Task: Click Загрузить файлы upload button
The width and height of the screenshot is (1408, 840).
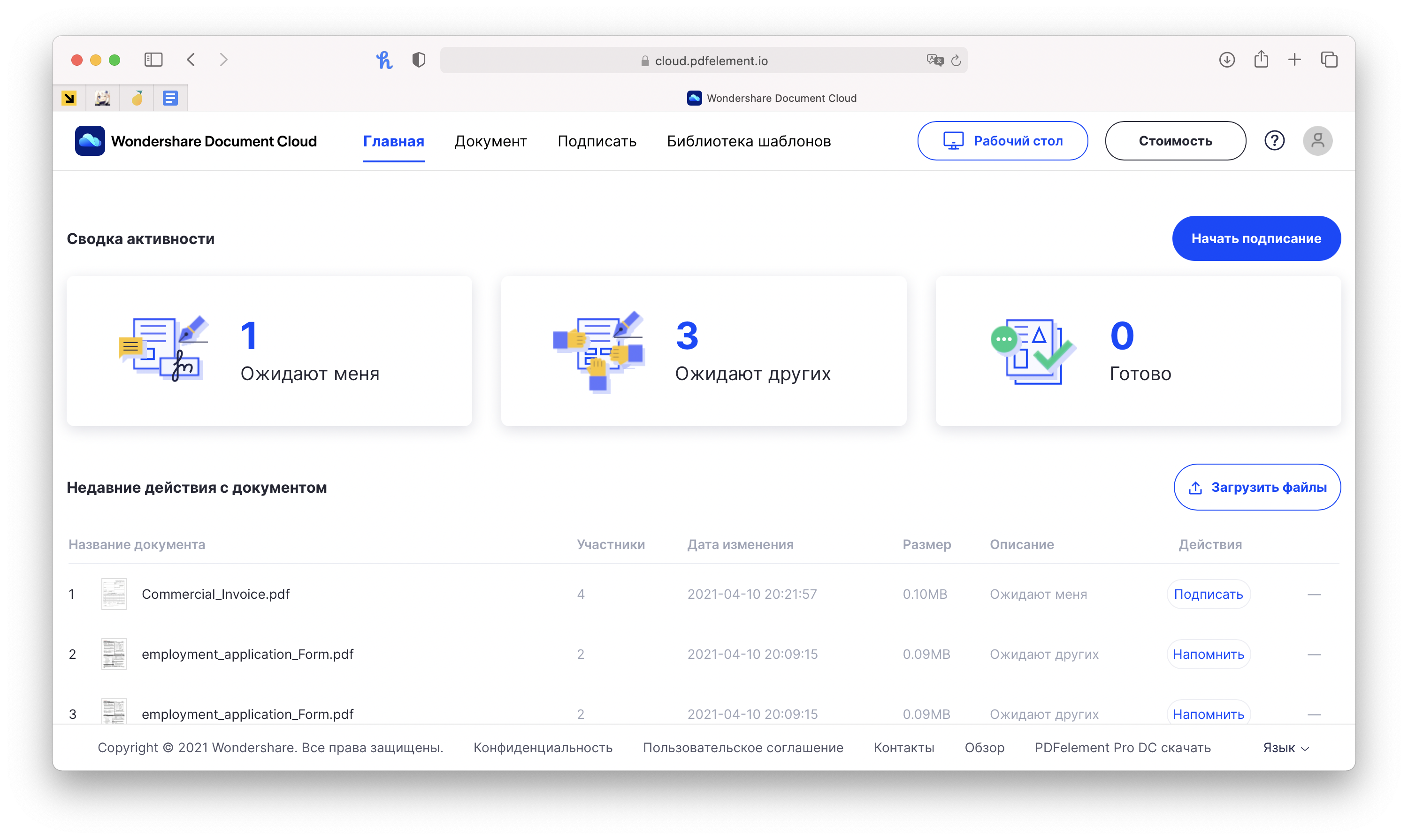Action: pos(1257,488)
